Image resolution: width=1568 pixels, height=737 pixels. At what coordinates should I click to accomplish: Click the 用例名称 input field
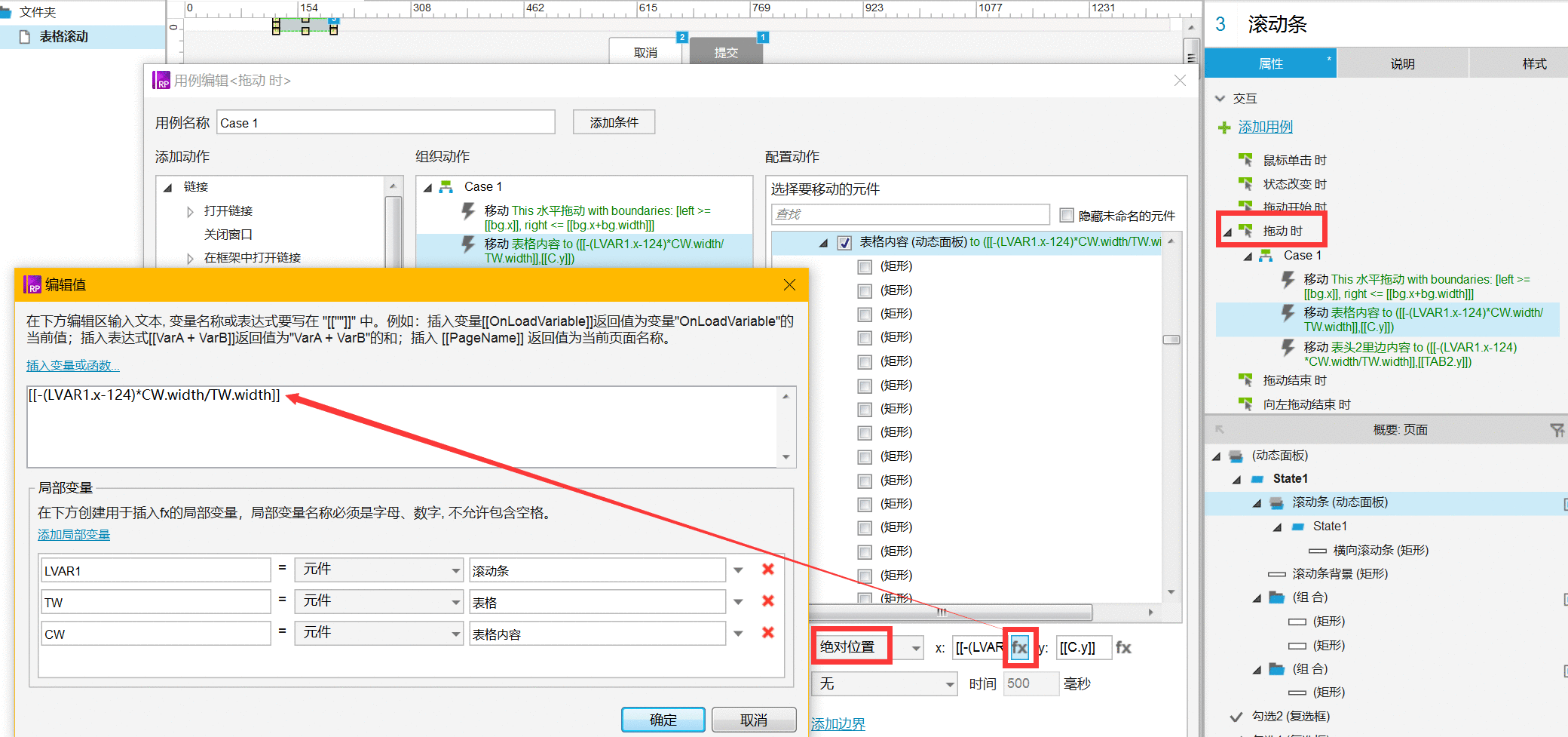click(x=386, y=122)
